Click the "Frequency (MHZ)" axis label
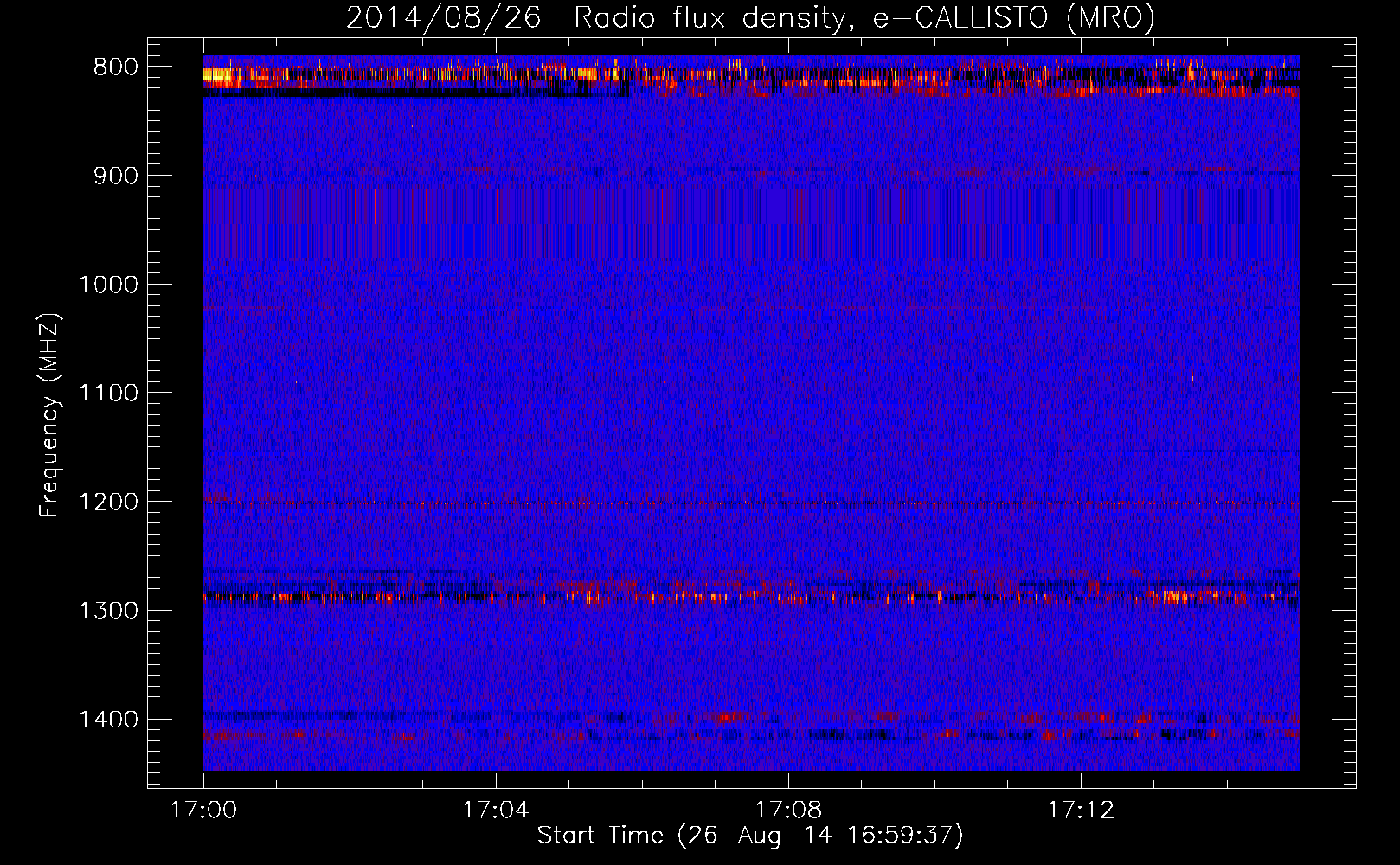The width and height of the screenshot is (1400, 865). tap(49, 414)
